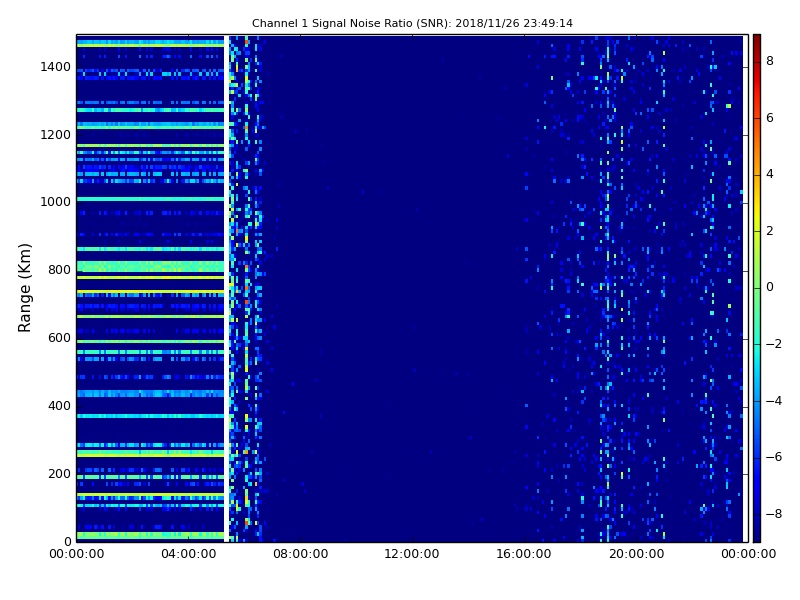Click the colorbar tick label '−2'
This screenshot has height=600, width=800.
774,344
